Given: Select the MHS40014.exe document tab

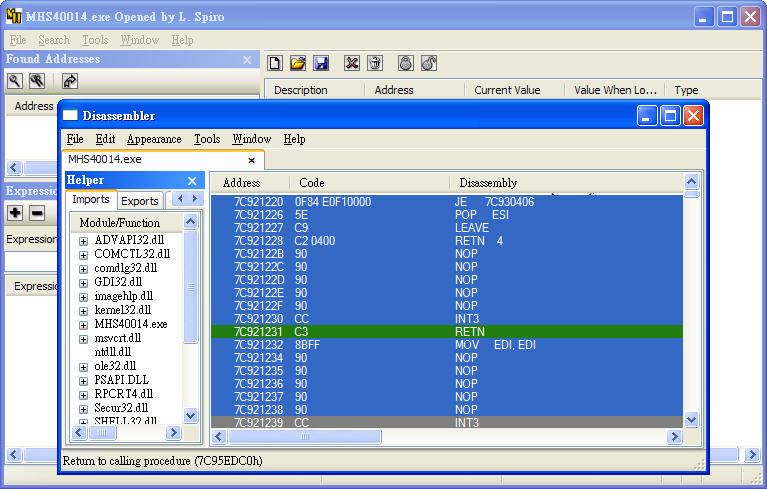Looking at the screenshot, I should click(163, 159).
